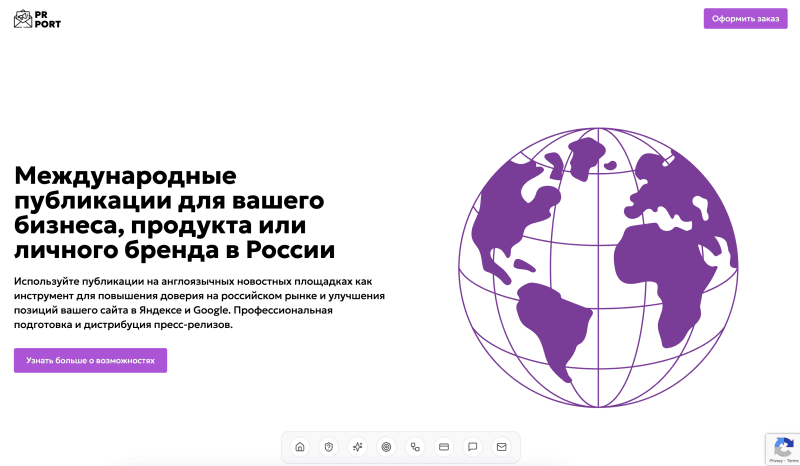Open the chat bubble dock icon
The width and height of the screenshot is (800, 466).
tap(473, 447)
